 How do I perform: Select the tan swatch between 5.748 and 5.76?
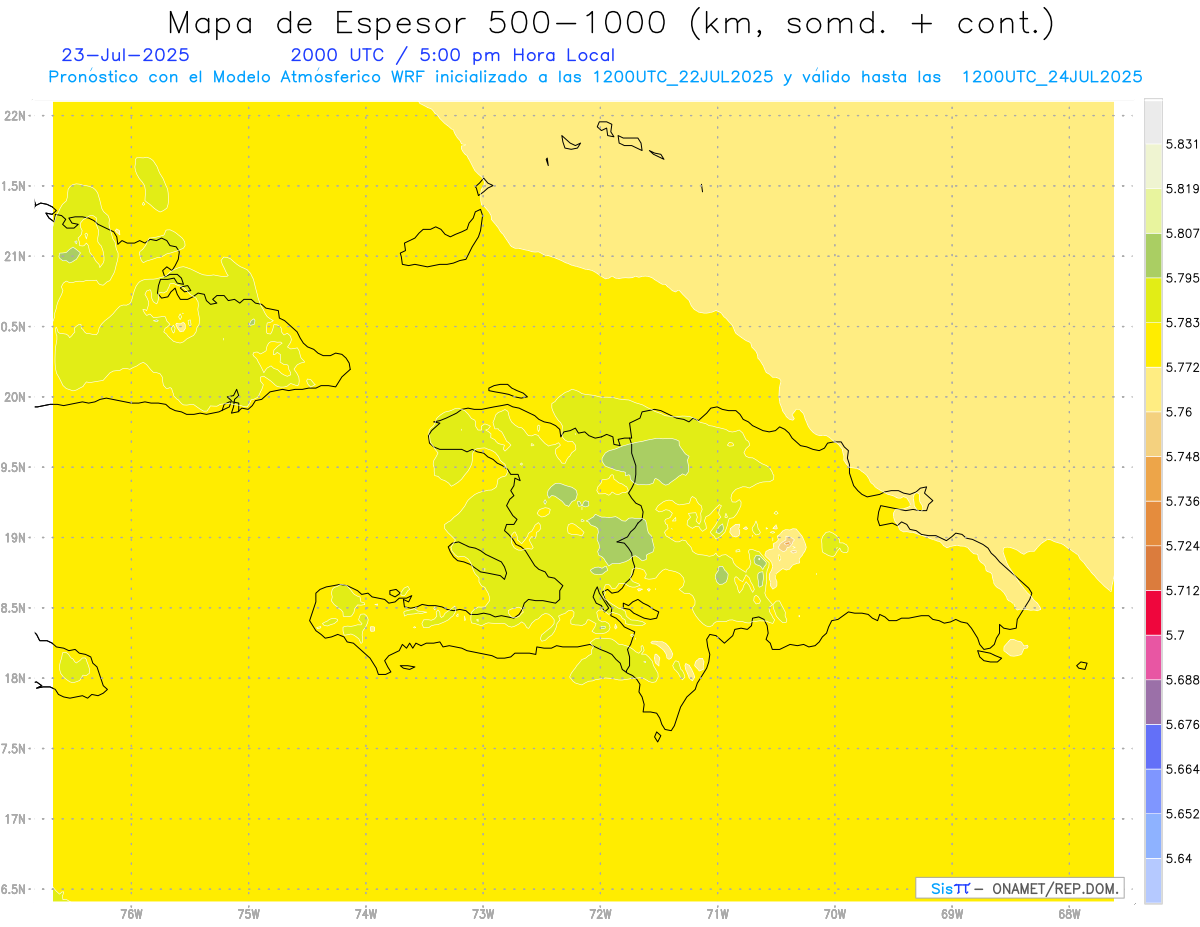(x=1153, y=433)
